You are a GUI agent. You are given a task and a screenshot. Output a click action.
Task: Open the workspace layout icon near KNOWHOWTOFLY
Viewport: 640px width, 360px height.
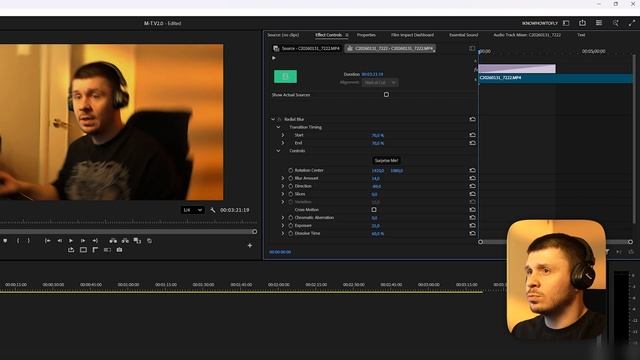click(566, 23)
